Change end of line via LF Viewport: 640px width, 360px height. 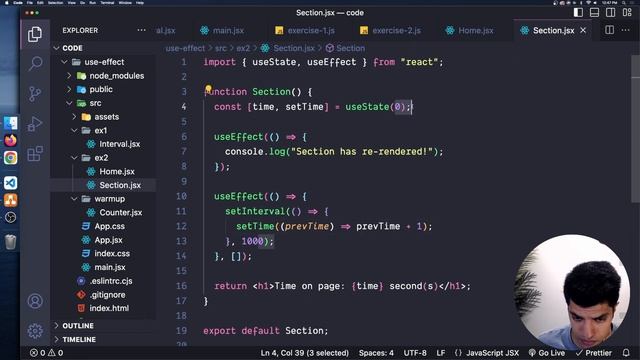(440, 353)
